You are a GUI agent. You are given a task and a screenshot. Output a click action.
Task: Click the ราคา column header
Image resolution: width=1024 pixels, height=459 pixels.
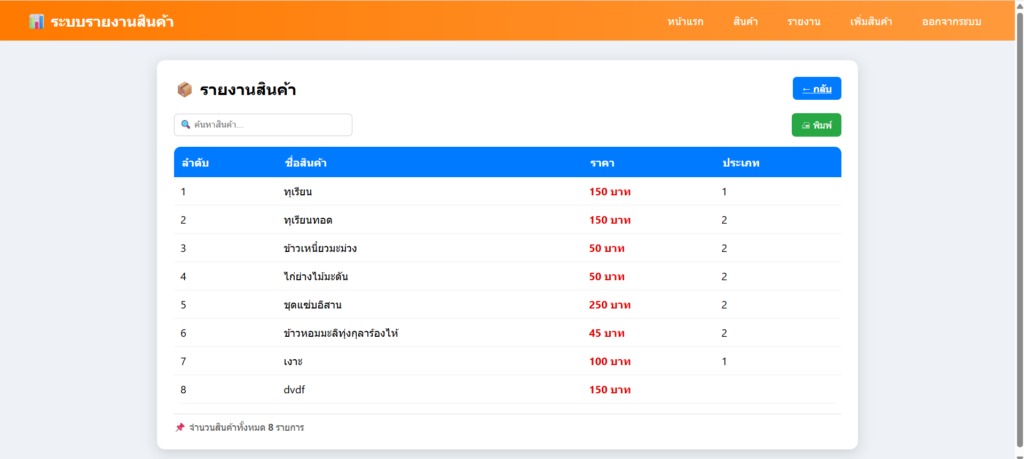pos(602,162)
